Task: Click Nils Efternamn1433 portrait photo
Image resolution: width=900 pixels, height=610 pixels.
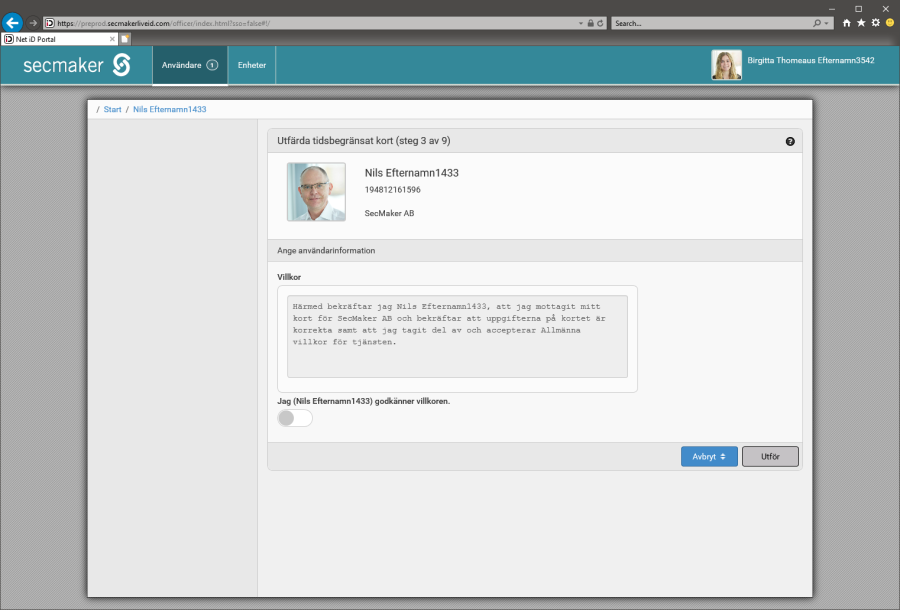Action: 316,192
